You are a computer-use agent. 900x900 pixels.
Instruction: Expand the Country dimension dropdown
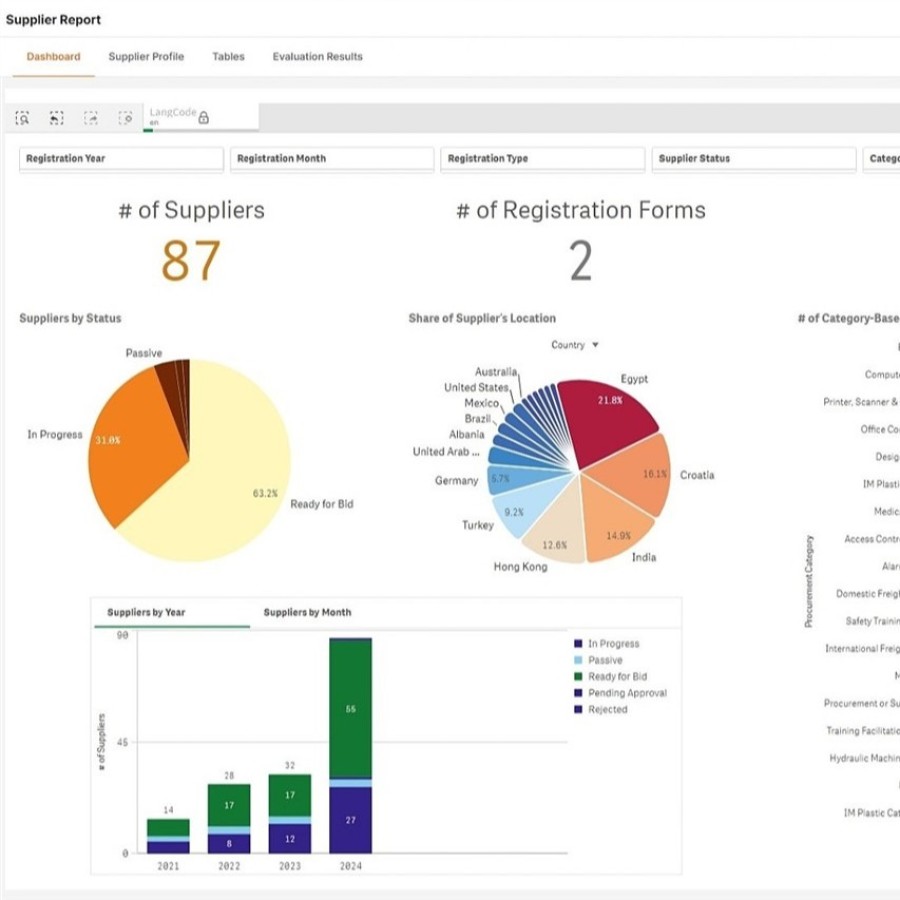pos(575,345)
